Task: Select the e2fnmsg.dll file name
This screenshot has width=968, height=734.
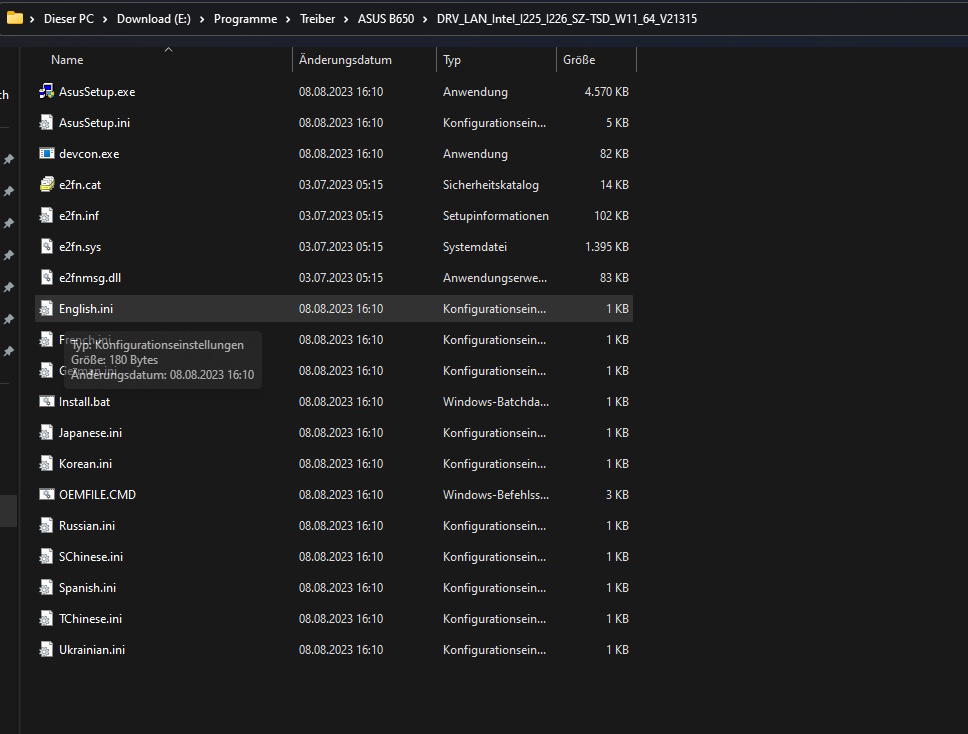Action: click(x=90, y=278)
